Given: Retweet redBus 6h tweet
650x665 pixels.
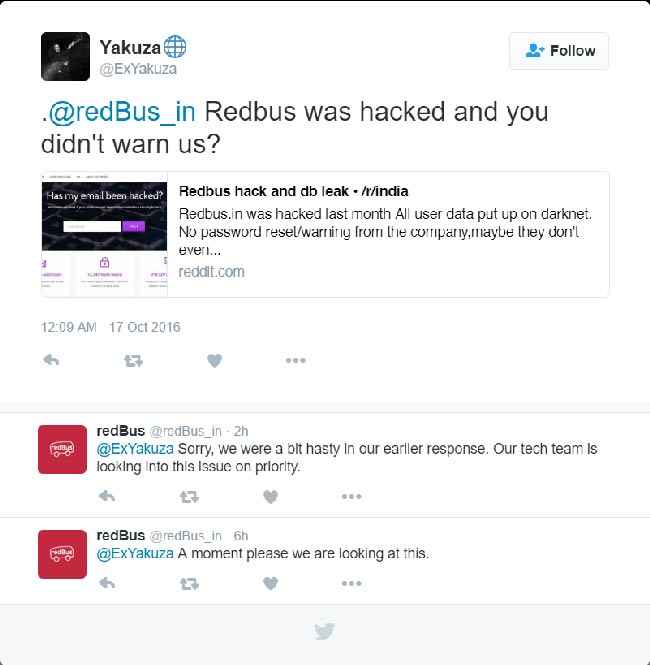Looking at the screenshot, I should coord(189,584).
